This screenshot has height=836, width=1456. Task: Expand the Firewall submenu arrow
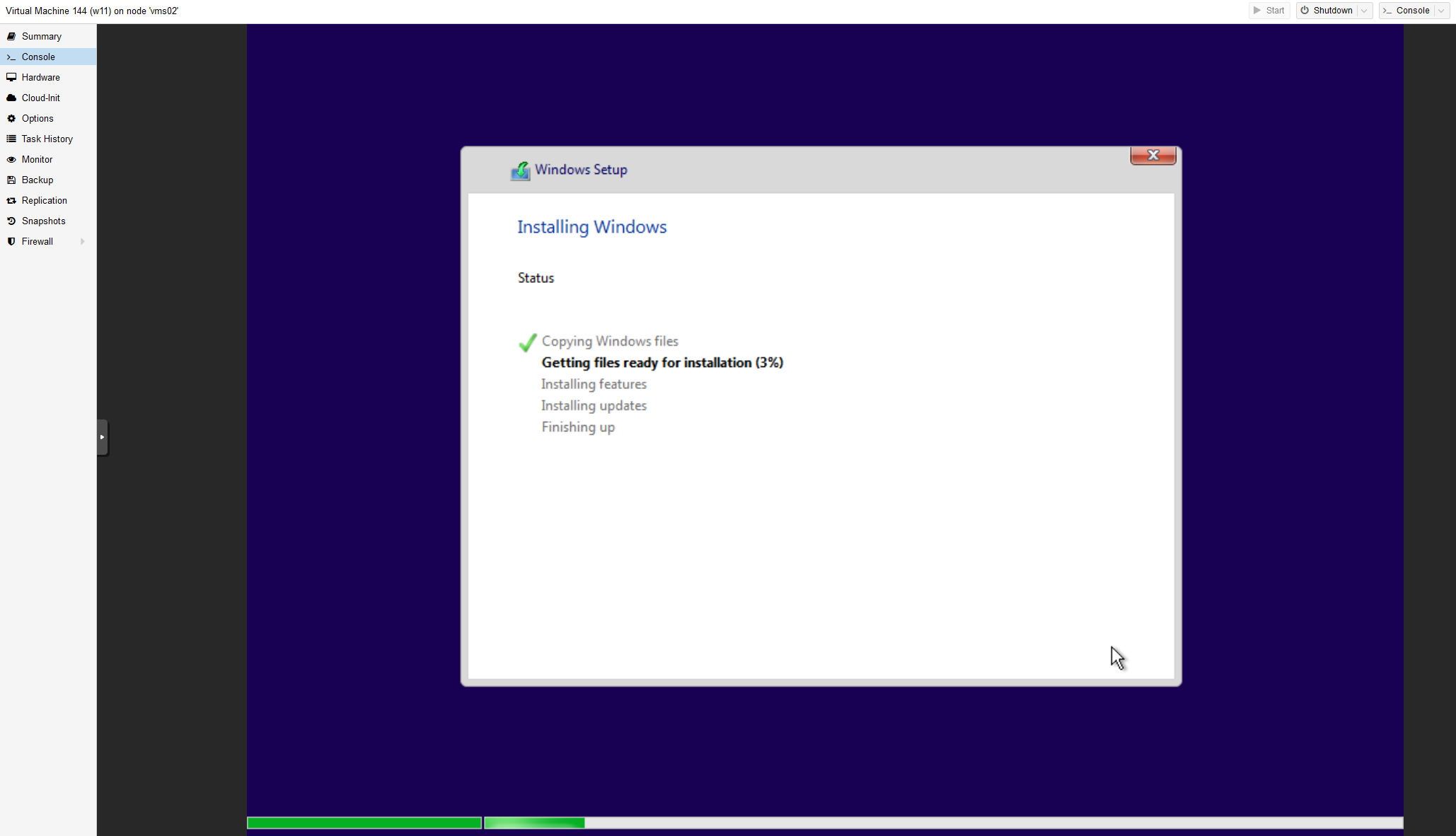pos(83,241)
